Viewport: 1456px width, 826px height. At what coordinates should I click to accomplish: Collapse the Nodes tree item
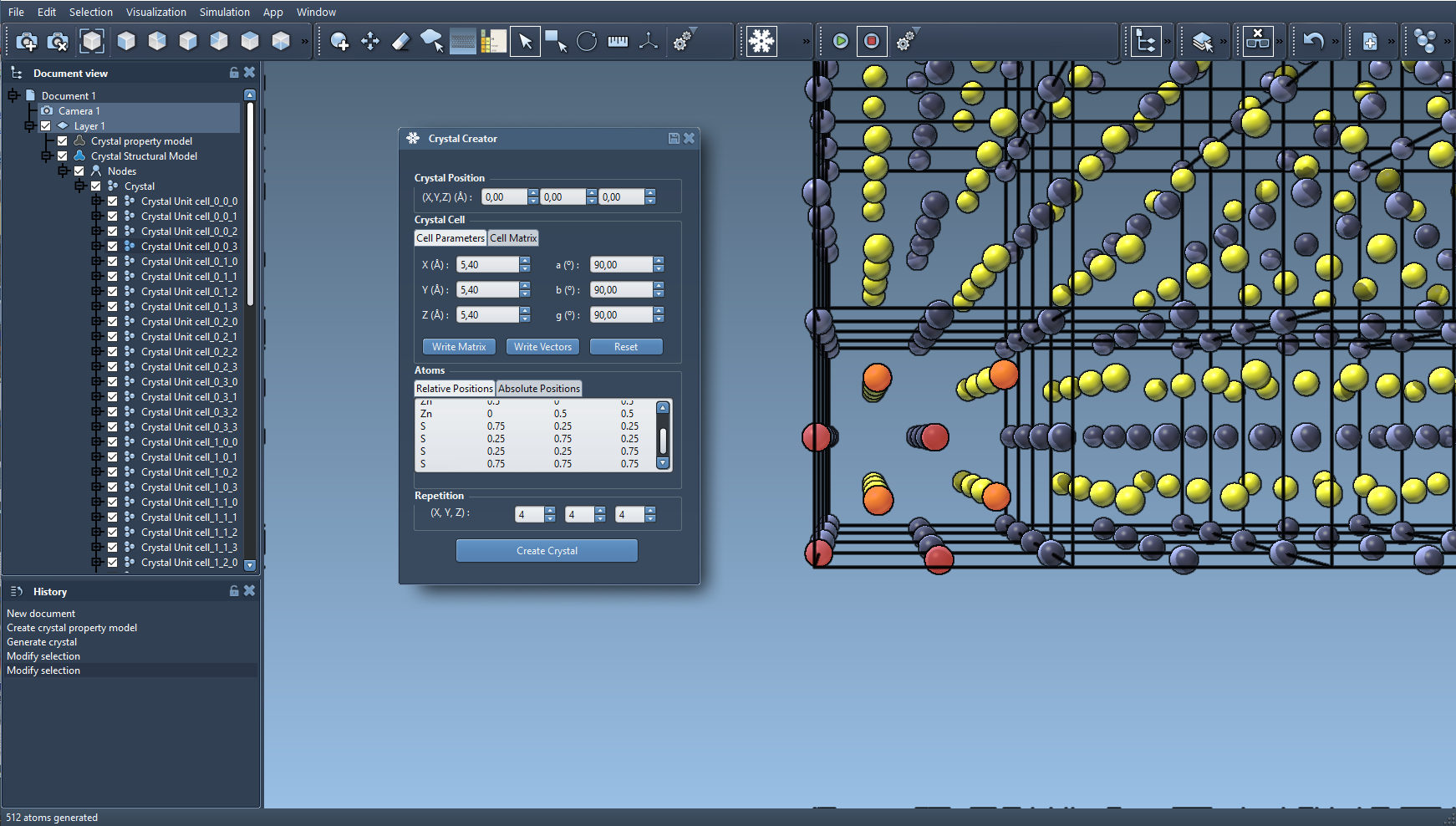(x=63, y=171)
